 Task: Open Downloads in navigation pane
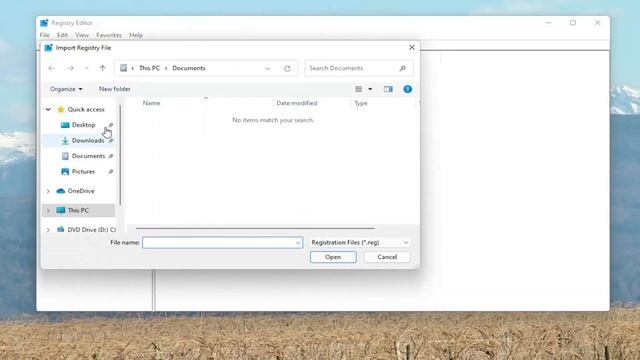(x=88, y=140)
